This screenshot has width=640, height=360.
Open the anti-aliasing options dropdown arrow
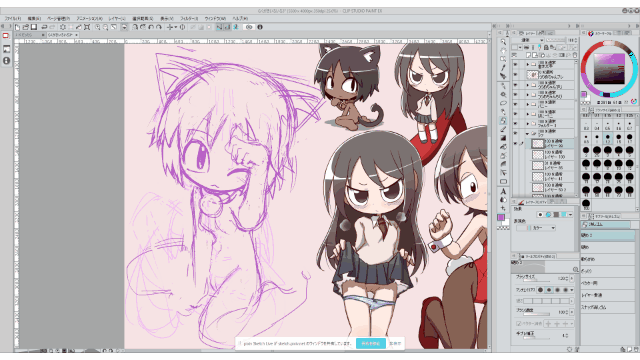tap(572, 290)
